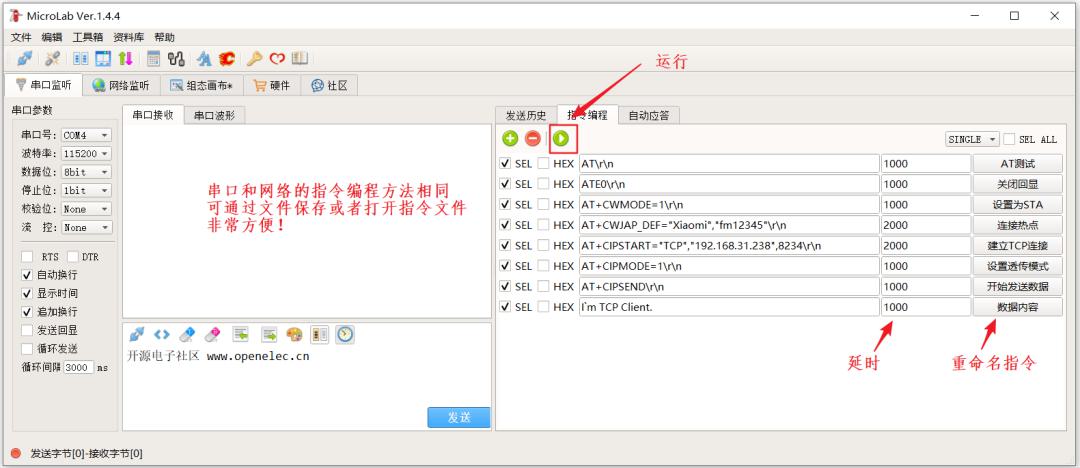Image resolution: width=1080 pixels, height=468 pixels.
Task: Click the 2000 delay field of AT+CWJAP_DEF row
Action: [926, 225]
